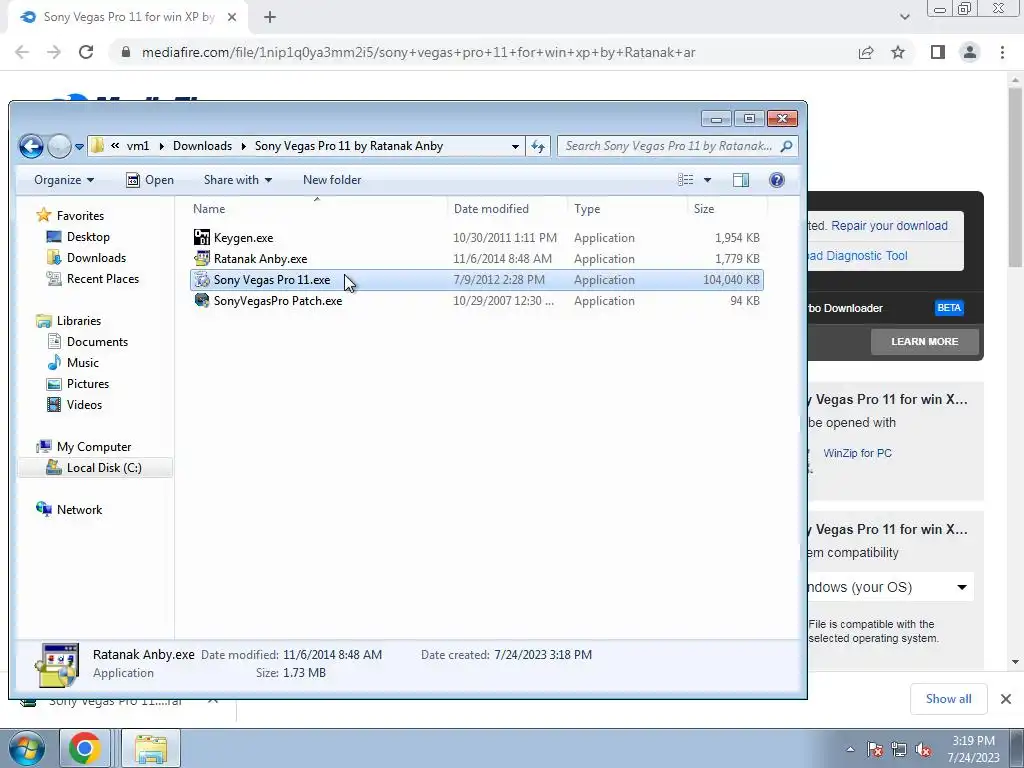Image resolution: width=1024 pixels, height=768 pixels.
Task: Select SonyVegasPro Patch.exe file icon
Action: 202,300
